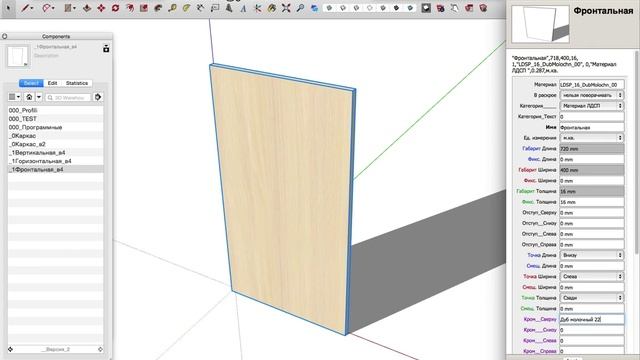
Task: Switch to Monochrome face style
Action: pyautogui.click(x=410, y=8)
